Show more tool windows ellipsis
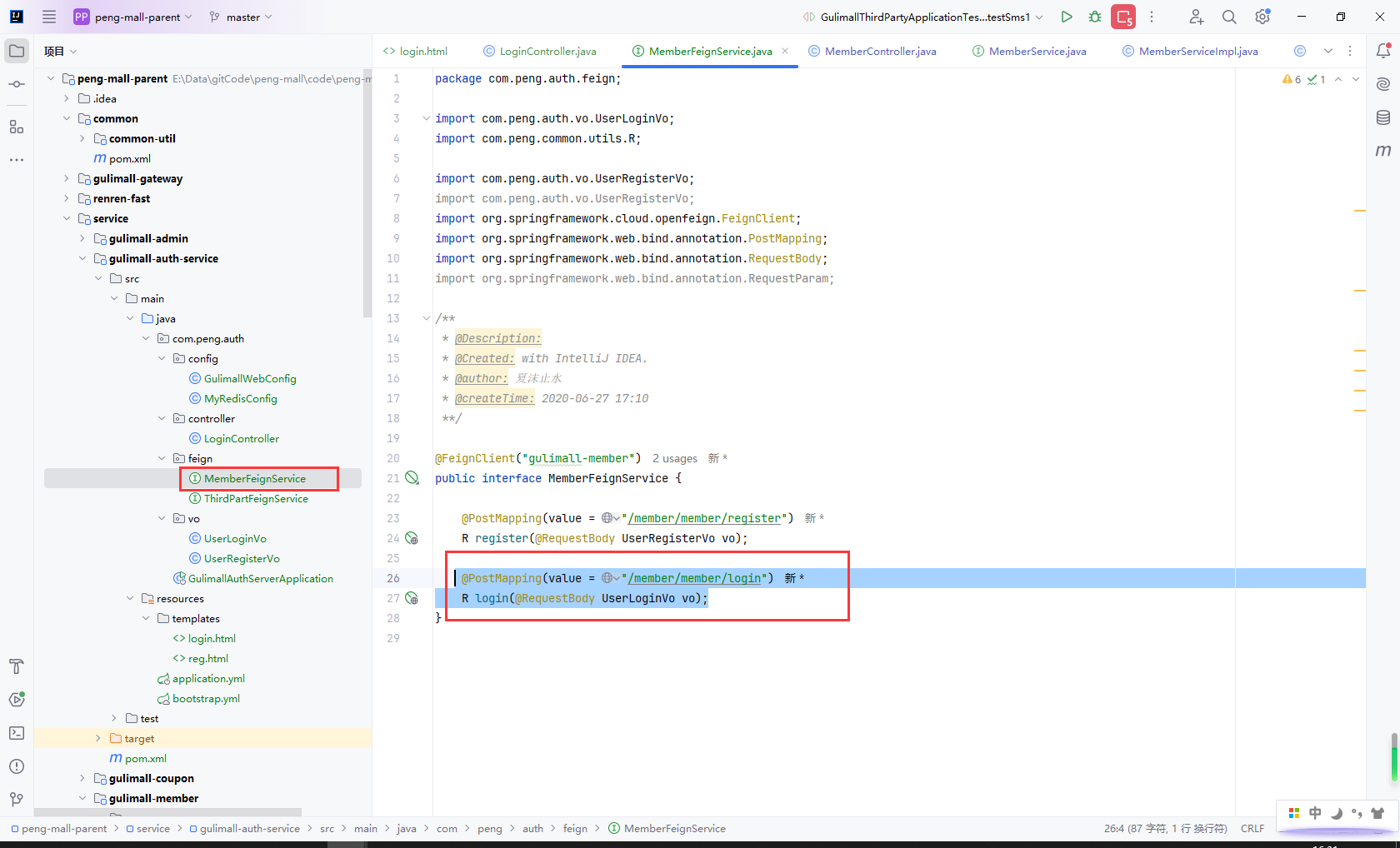This screenshot has height=848, width=1400. tap(17, 160)
